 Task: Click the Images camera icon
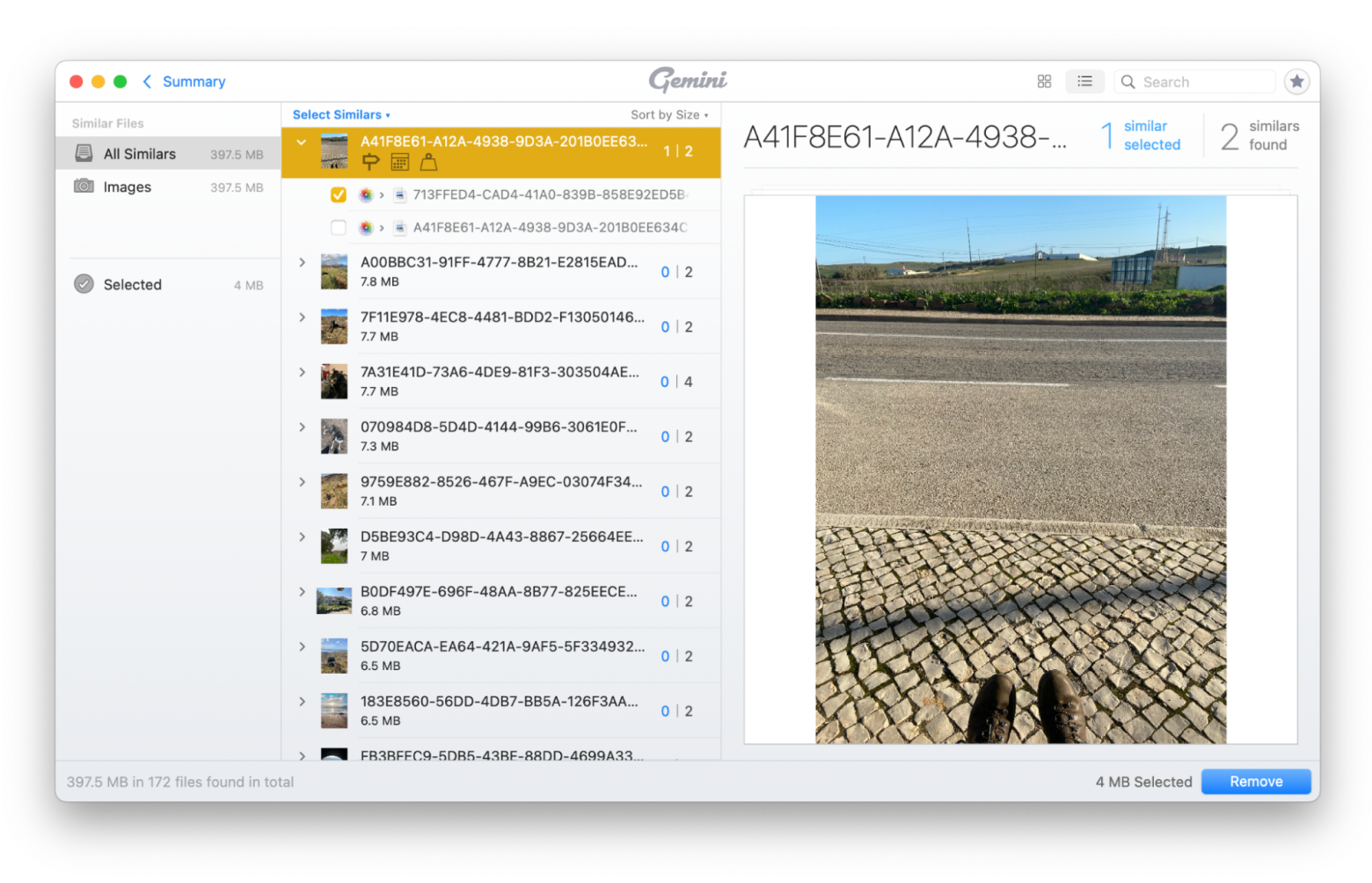[84, 186]
